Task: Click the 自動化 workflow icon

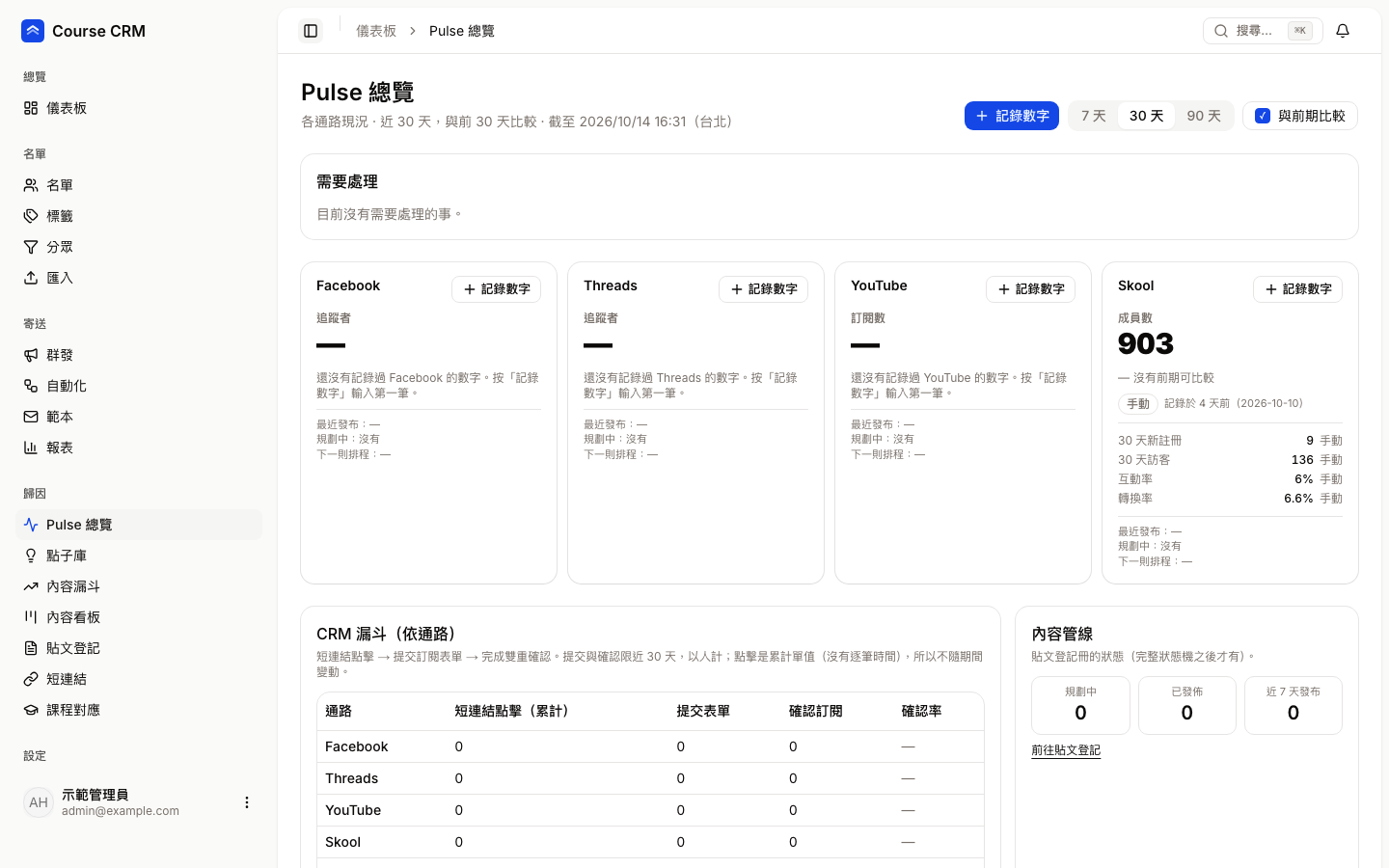Action: (x=31, y=386)
